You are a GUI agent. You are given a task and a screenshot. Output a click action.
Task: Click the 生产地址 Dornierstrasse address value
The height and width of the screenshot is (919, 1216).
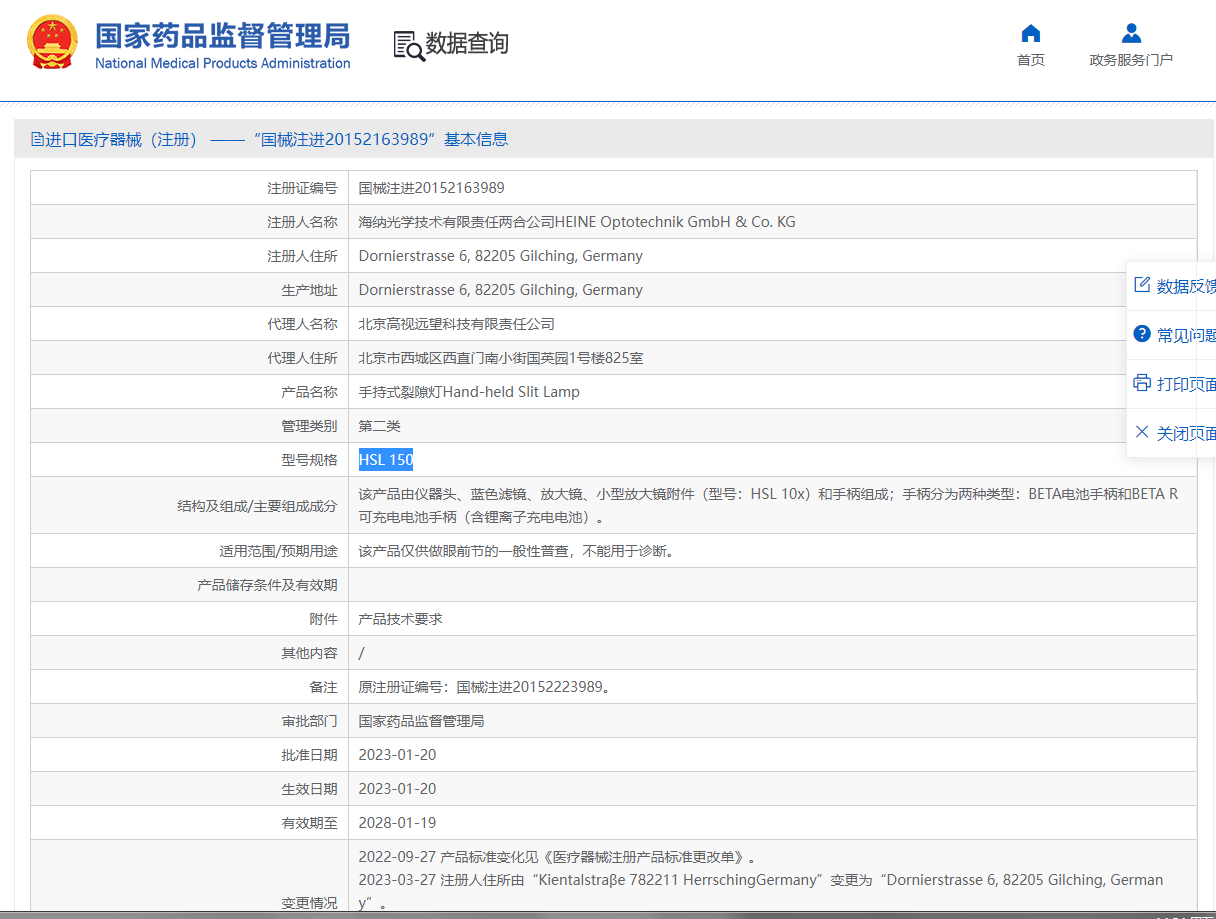click(501, 290)
